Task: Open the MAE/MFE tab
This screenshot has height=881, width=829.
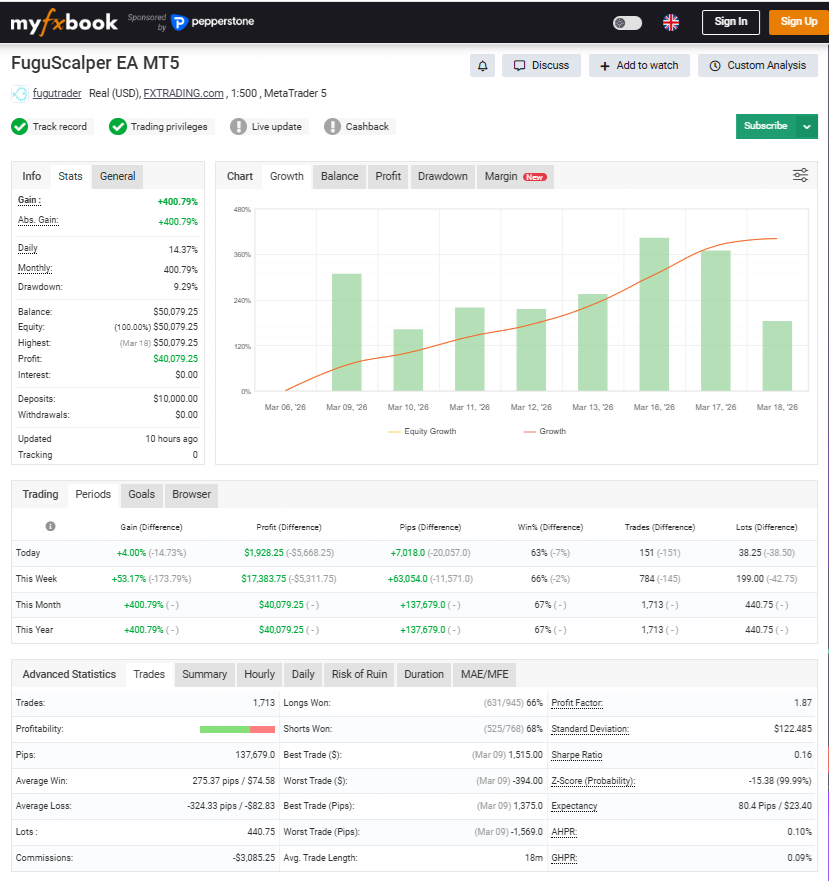Action: (484, 674)
